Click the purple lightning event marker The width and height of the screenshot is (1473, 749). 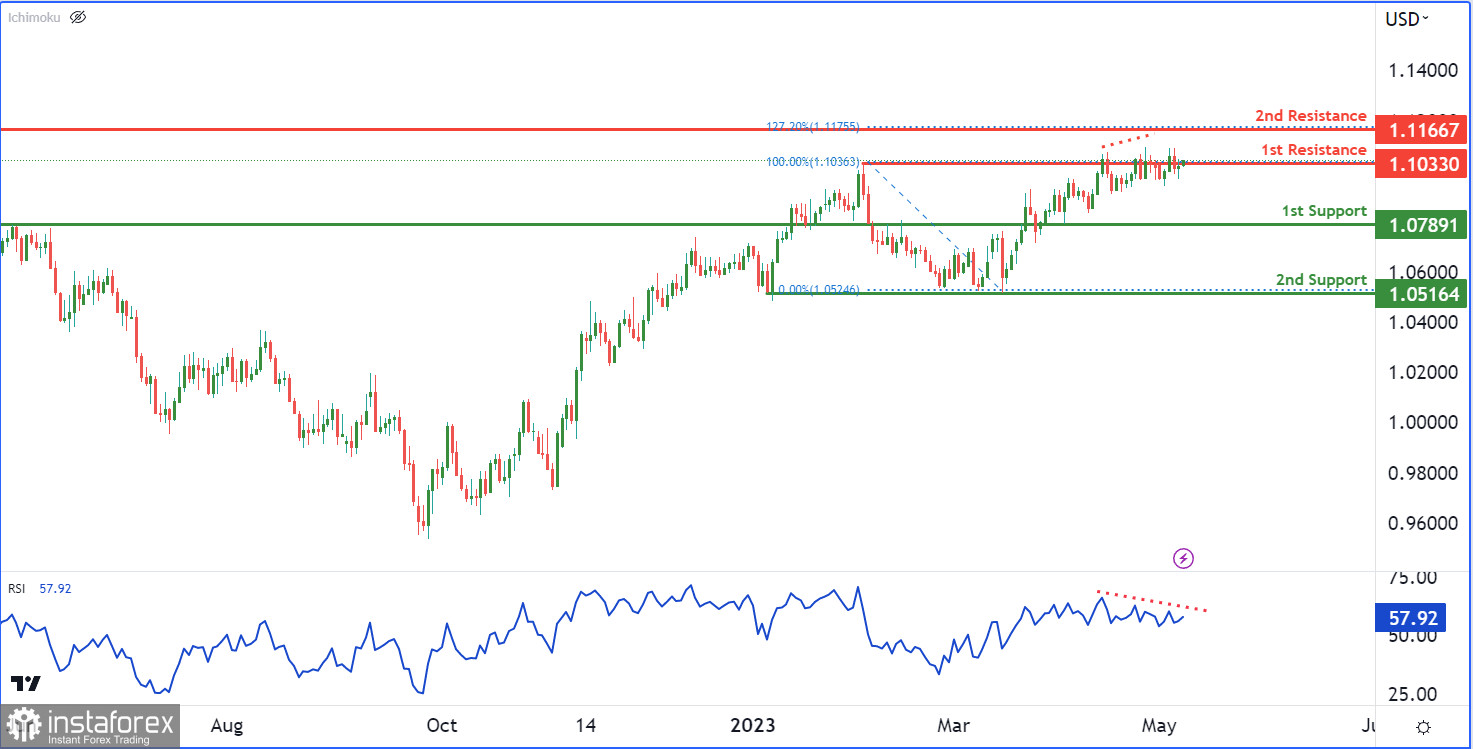(x=1184, y=558)
